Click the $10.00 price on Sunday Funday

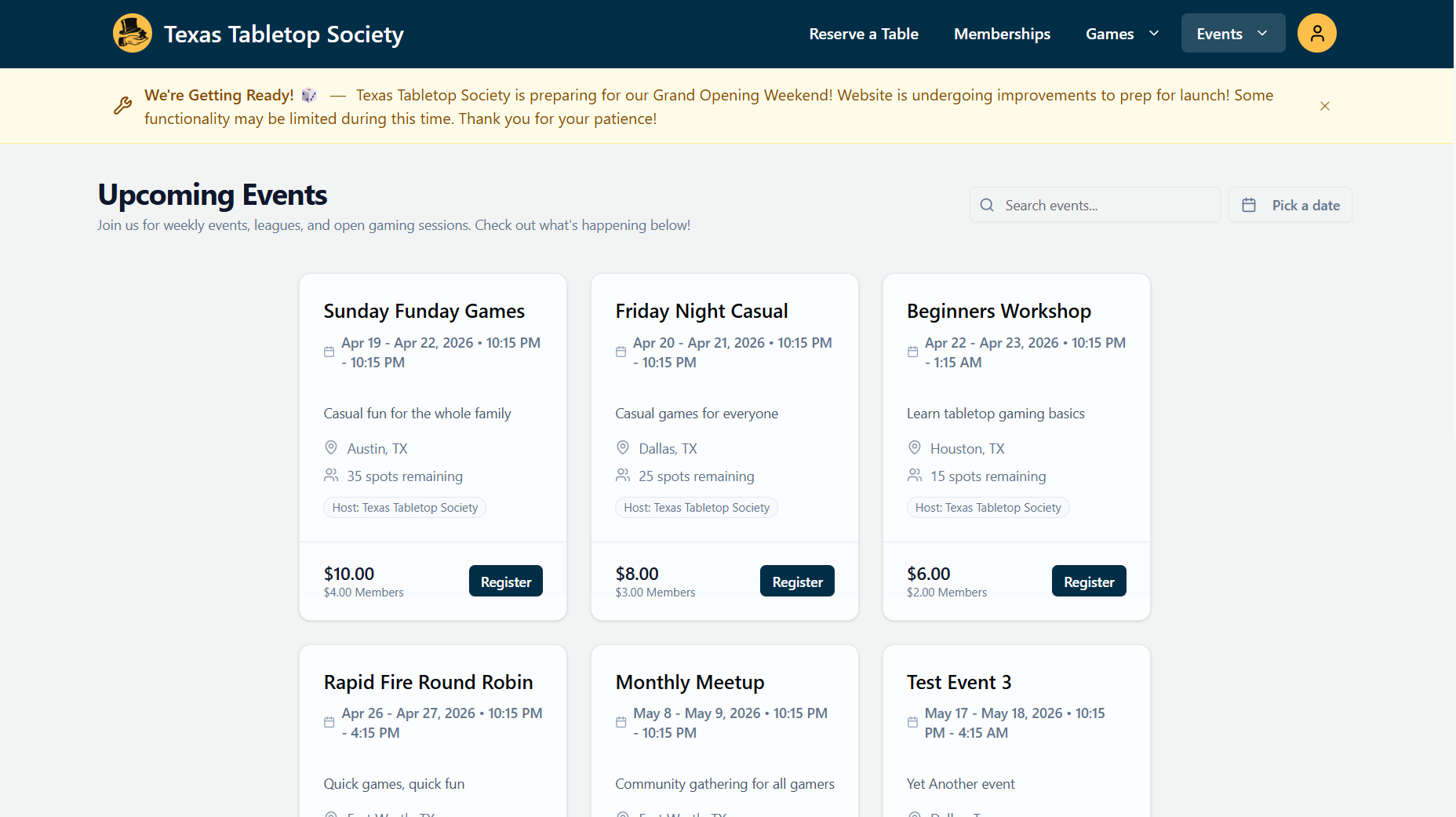click(349, 574)
